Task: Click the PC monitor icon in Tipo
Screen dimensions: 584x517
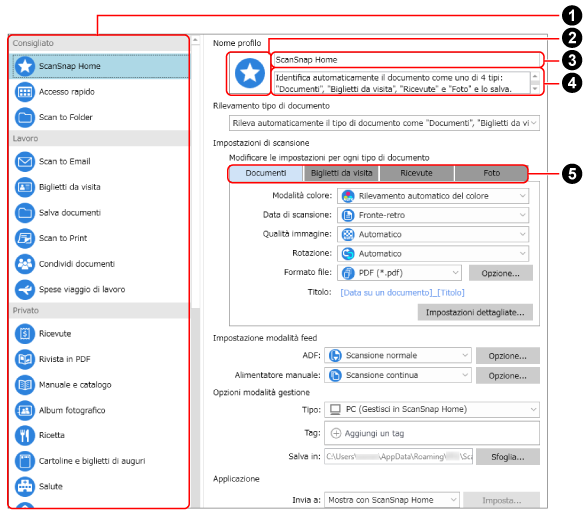Action: click(335, 409)
